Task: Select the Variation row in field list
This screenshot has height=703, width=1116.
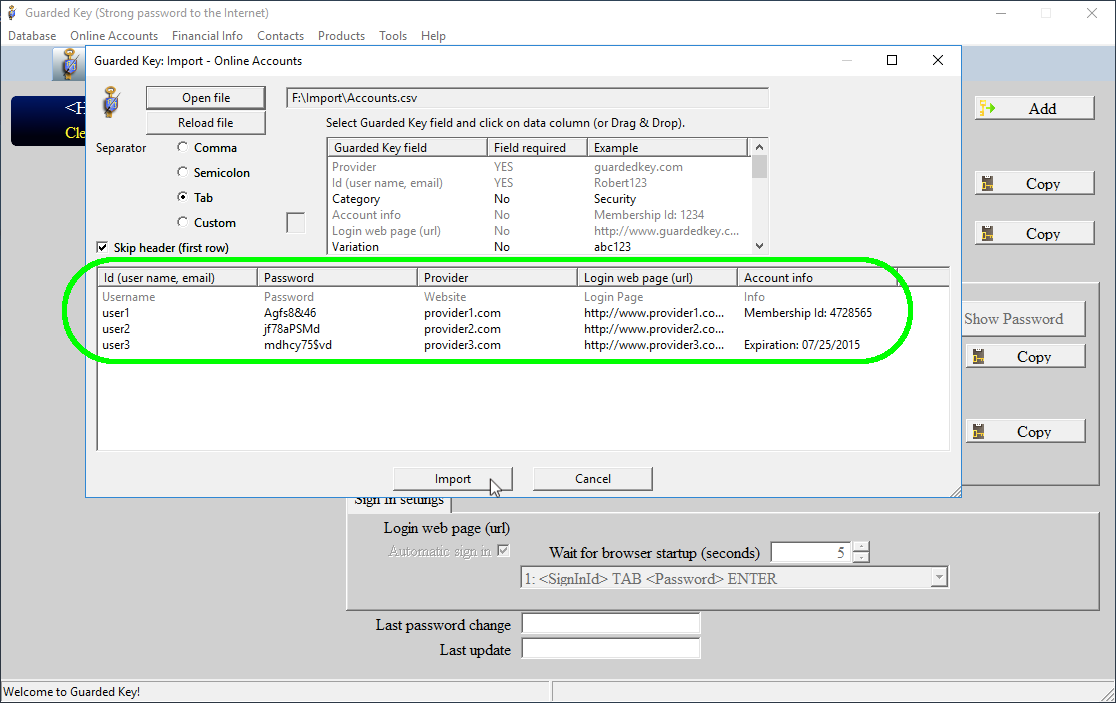Action: pyautogui.click(x=539, y=247)
